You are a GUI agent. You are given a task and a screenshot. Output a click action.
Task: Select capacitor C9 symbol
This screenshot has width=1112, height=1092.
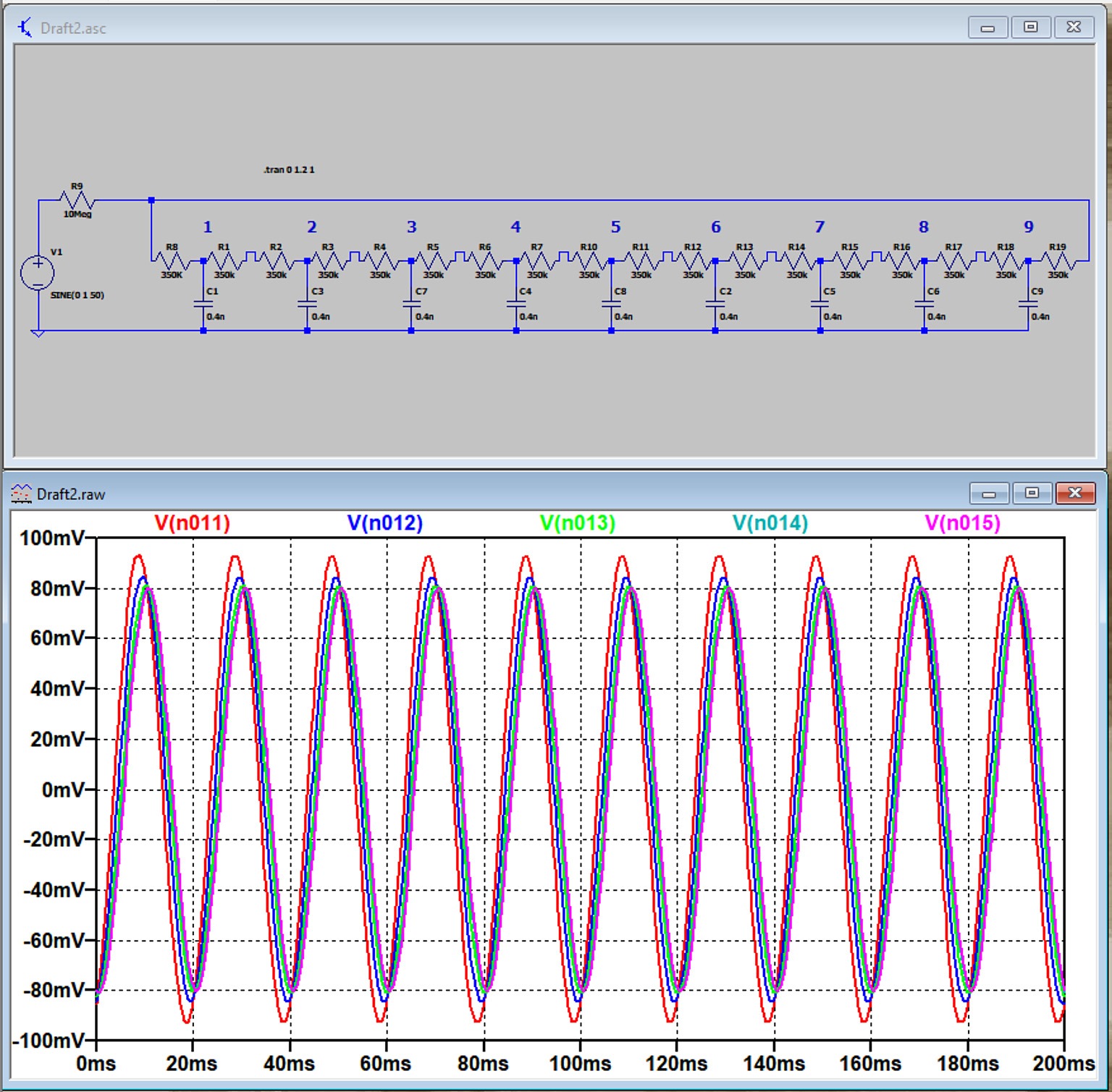[1028, 305]
